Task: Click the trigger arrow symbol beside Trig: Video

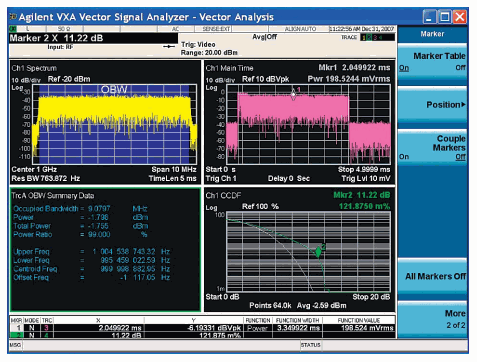Action: [x=169, y=46]
